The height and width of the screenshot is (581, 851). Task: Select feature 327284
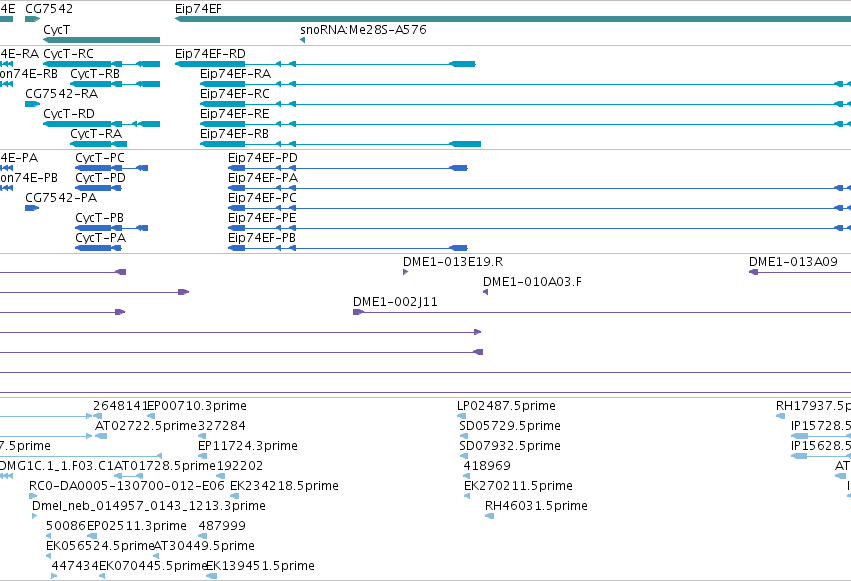tap(202, 436)
